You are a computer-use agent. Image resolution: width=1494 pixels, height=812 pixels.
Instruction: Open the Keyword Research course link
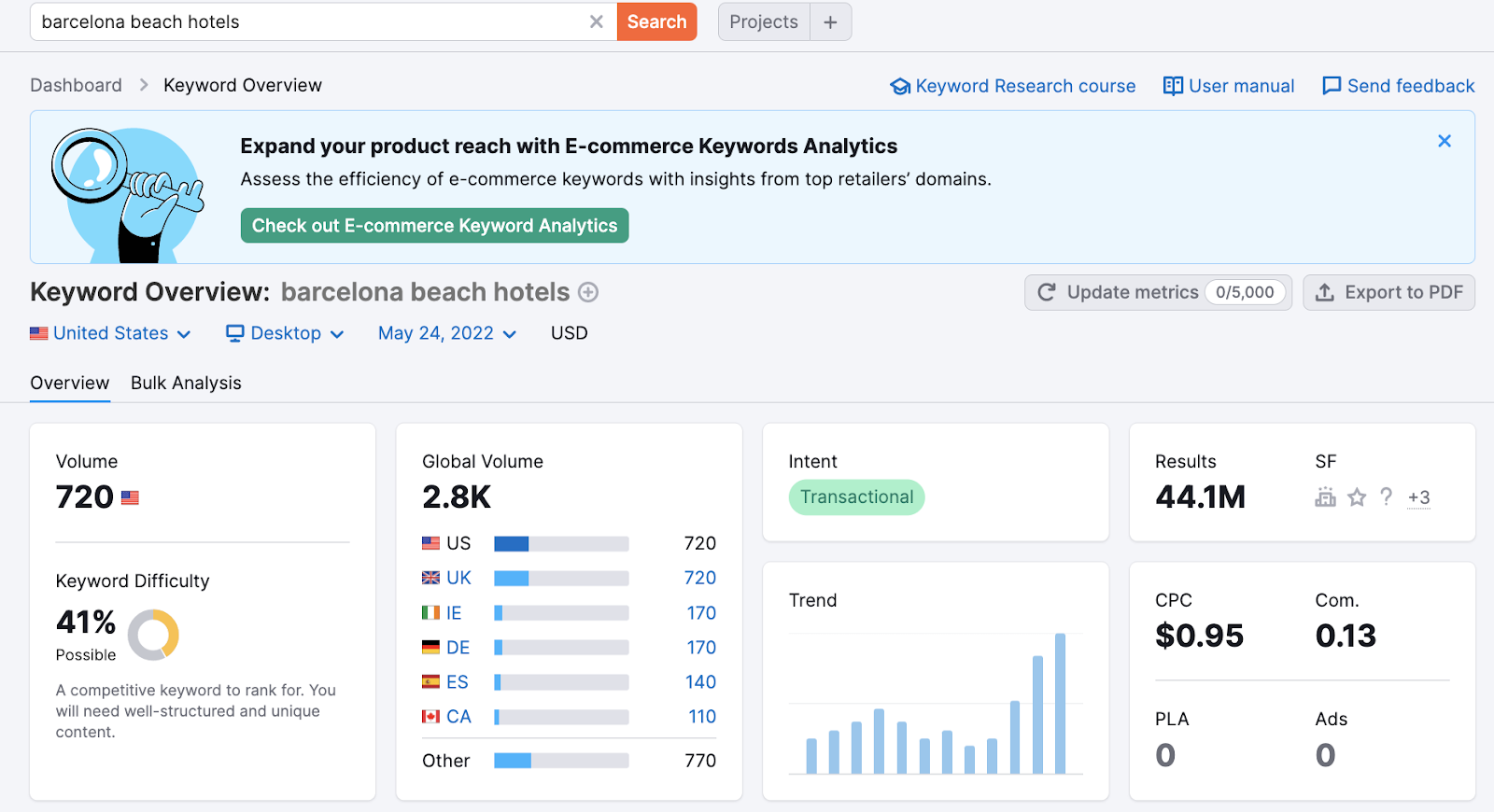tap(1013, 86)
